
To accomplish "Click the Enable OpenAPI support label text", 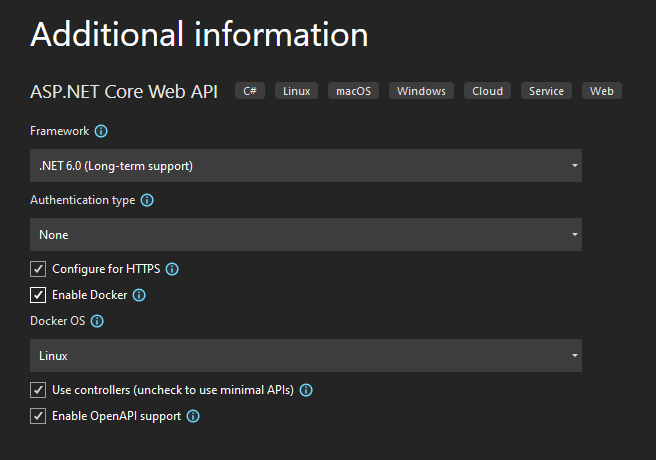I will click(x=116, y=416).
